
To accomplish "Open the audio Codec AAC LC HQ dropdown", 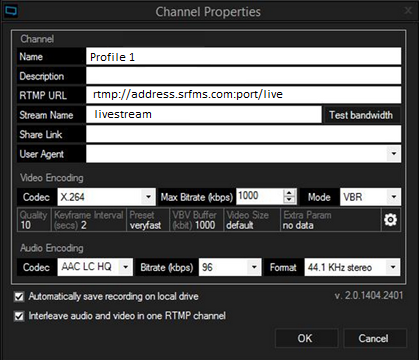I will (x=126, y=267).
